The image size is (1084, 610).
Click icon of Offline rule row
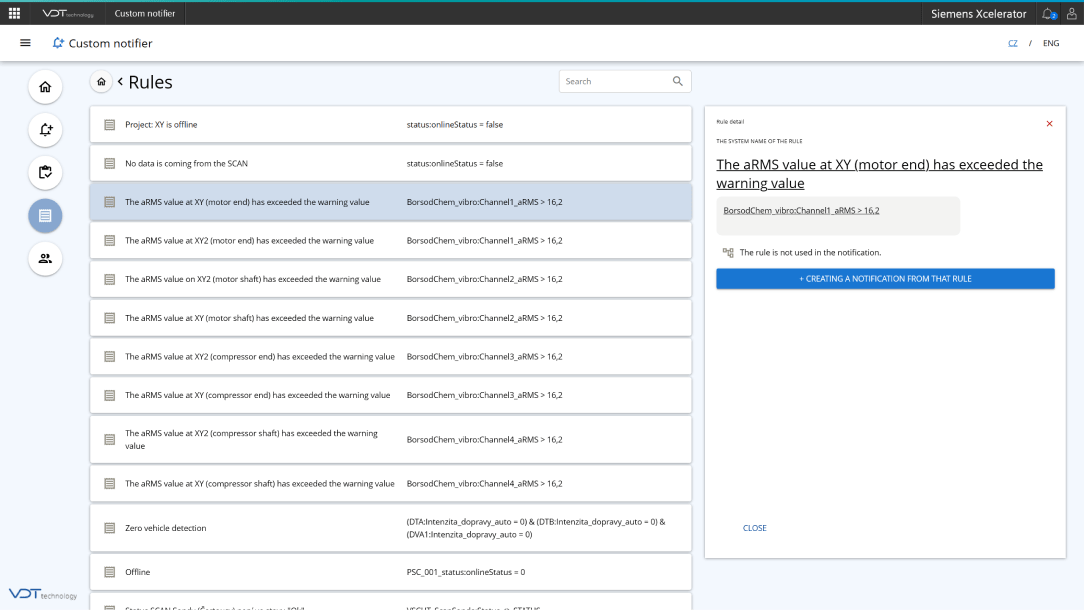(x=110, y=573)
